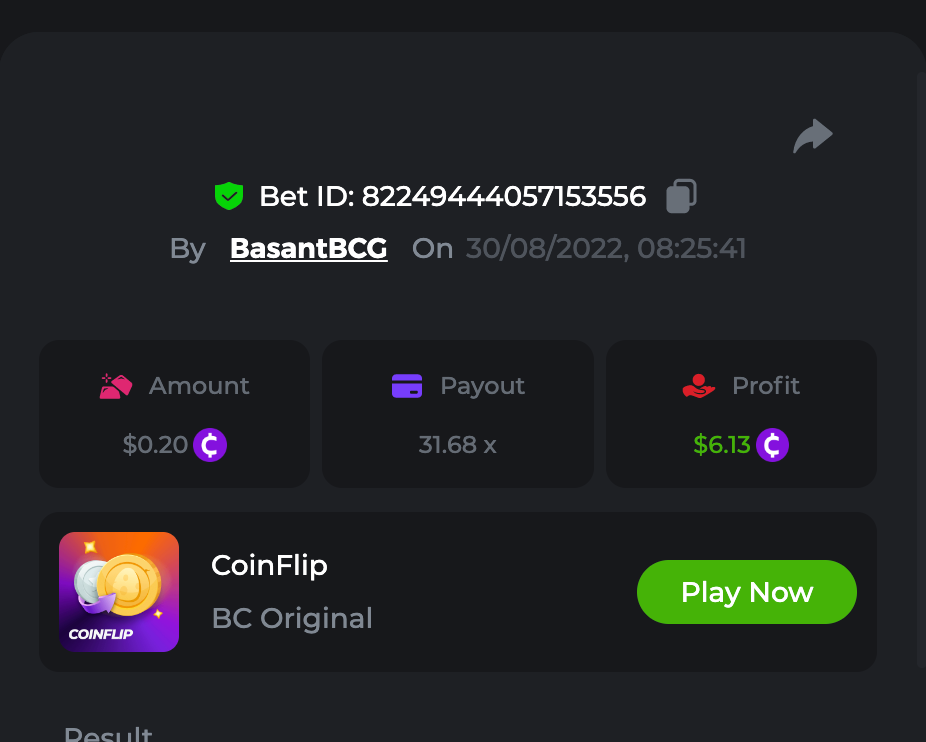Select the Bet ID number text
The width and height of the screenshot is (926, 742).
point(503,196)
